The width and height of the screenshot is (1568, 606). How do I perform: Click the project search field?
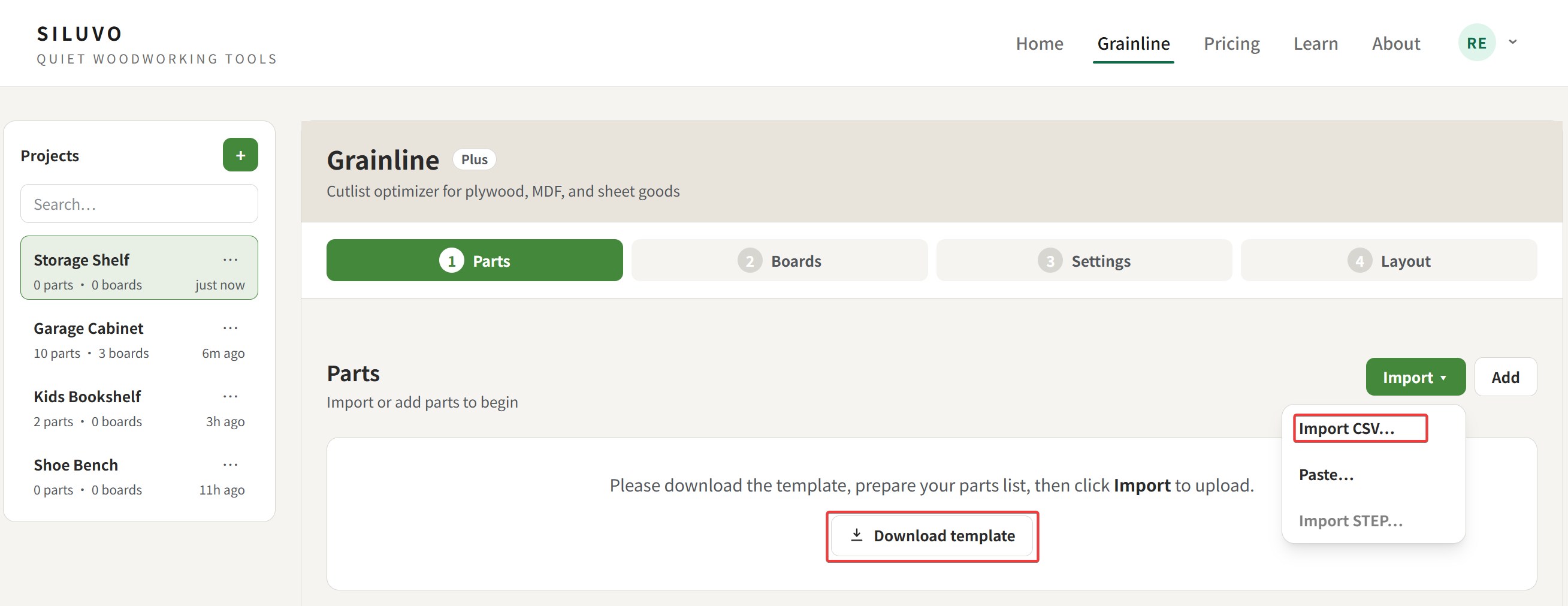coord(139,203)
